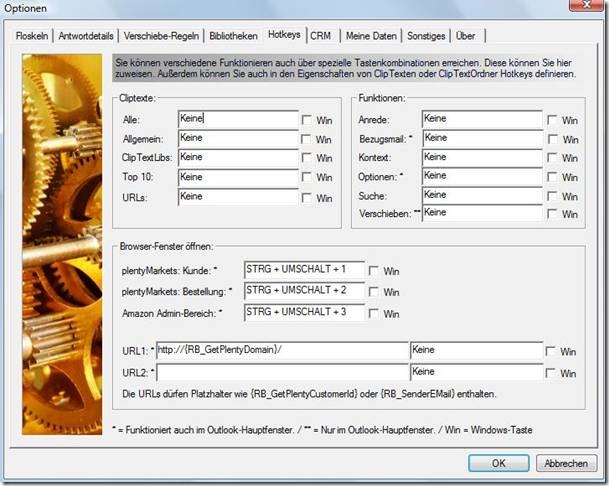Click the golden gears side image

pos(62,244)
